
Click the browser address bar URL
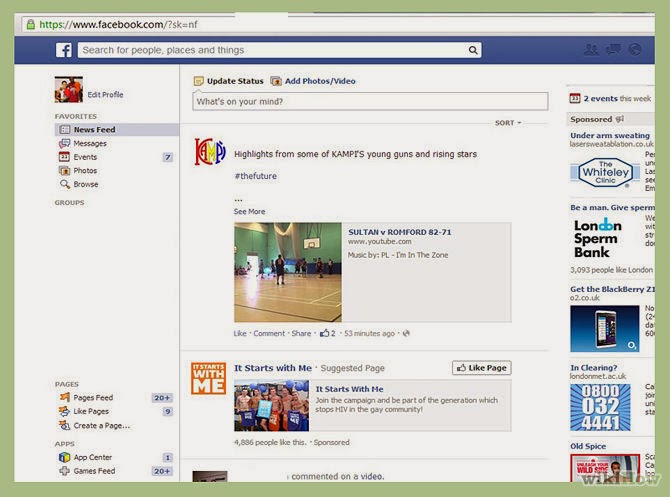click(x=118, y=24)
